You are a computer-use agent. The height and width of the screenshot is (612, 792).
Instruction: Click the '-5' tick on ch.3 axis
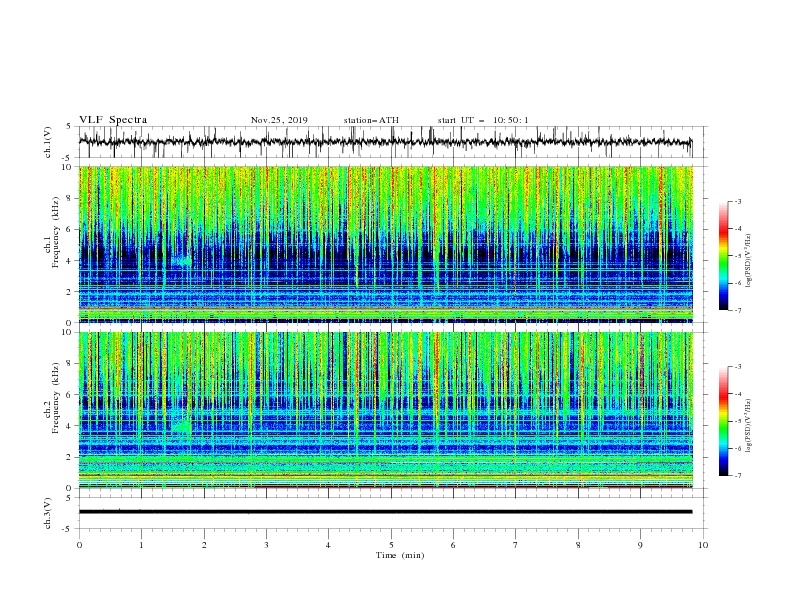(x=68, y=529)
